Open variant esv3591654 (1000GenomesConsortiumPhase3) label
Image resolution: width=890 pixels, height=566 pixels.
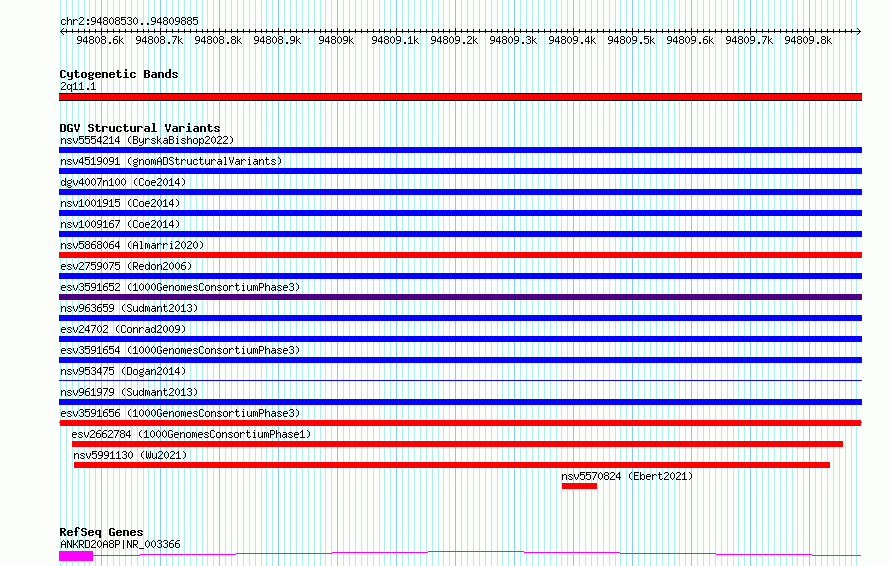click(x=180, y=350)
